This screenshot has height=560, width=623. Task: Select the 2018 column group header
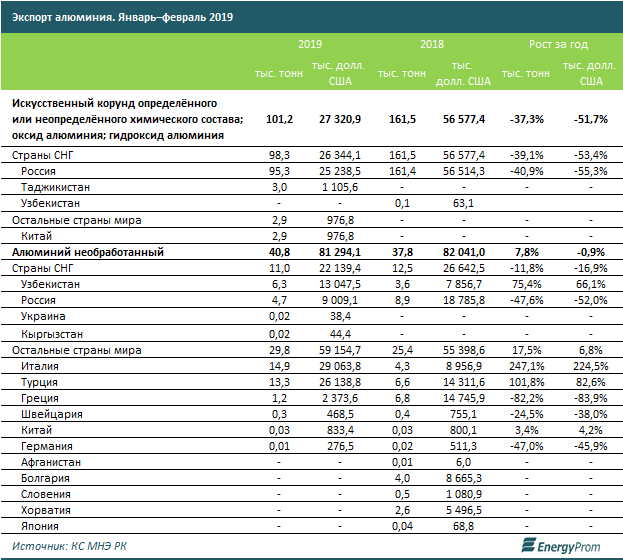[432, 46]
